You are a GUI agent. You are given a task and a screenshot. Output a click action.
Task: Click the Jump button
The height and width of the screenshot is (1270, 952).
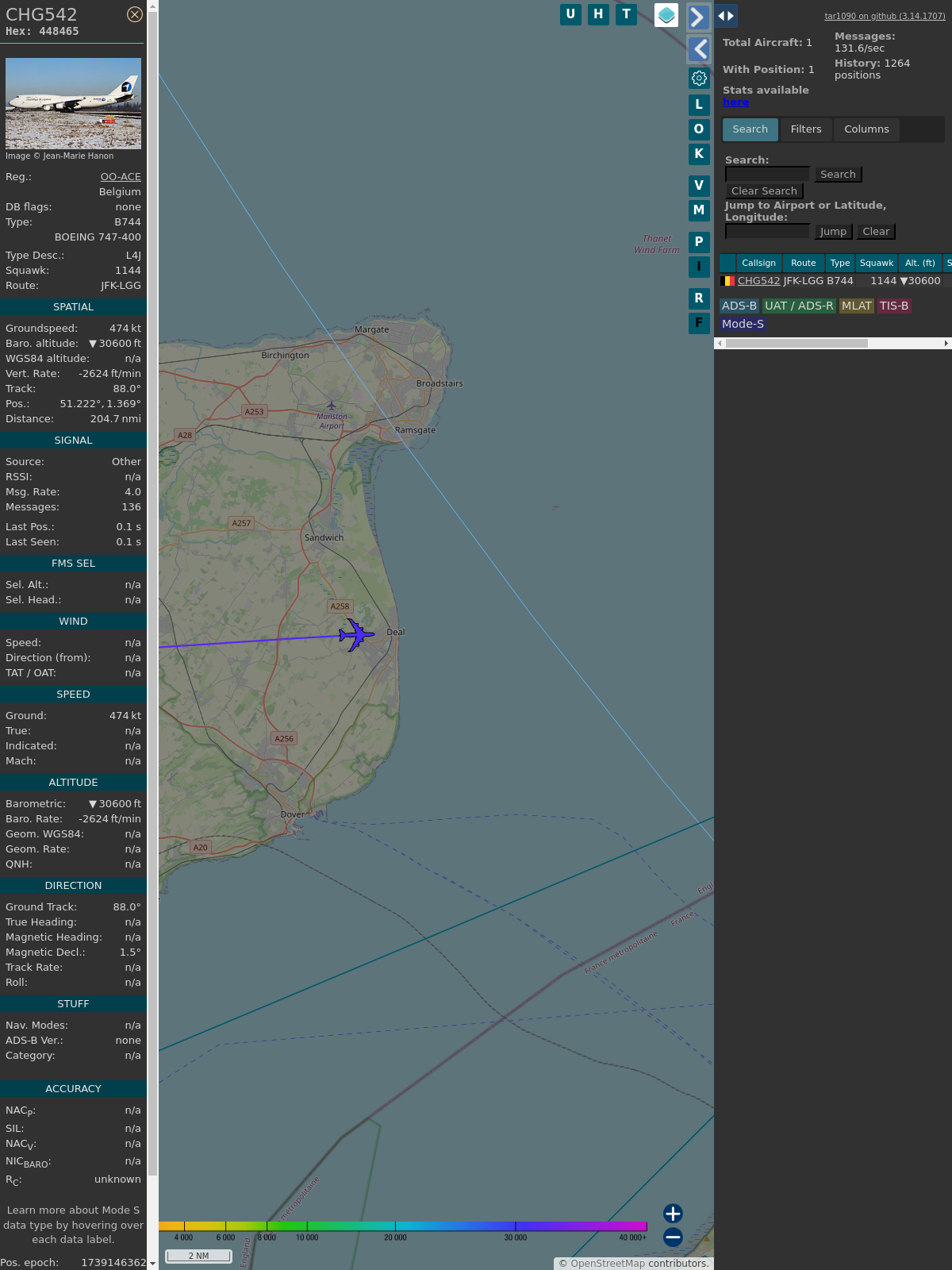pos(833,232)
